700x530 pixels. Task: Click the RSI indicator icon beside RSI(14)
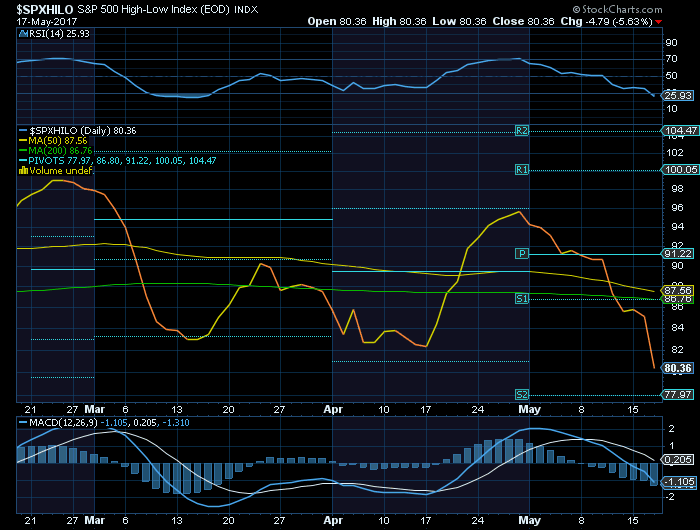pos(23,33)
